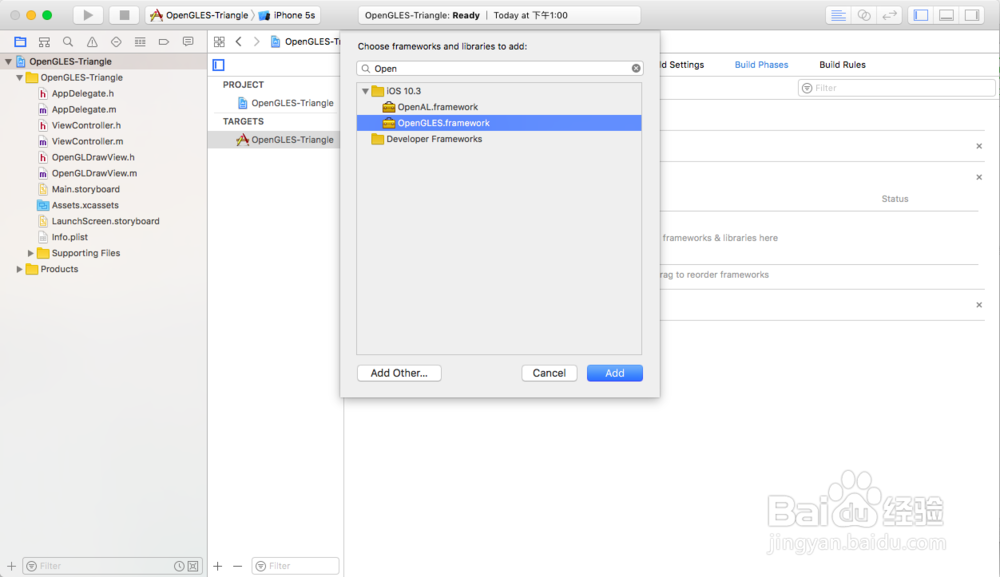Viewport: 1000px width, 577px height.
Task: Open AppDelegate.m in the navigator
Action: [x=84, y=110]
